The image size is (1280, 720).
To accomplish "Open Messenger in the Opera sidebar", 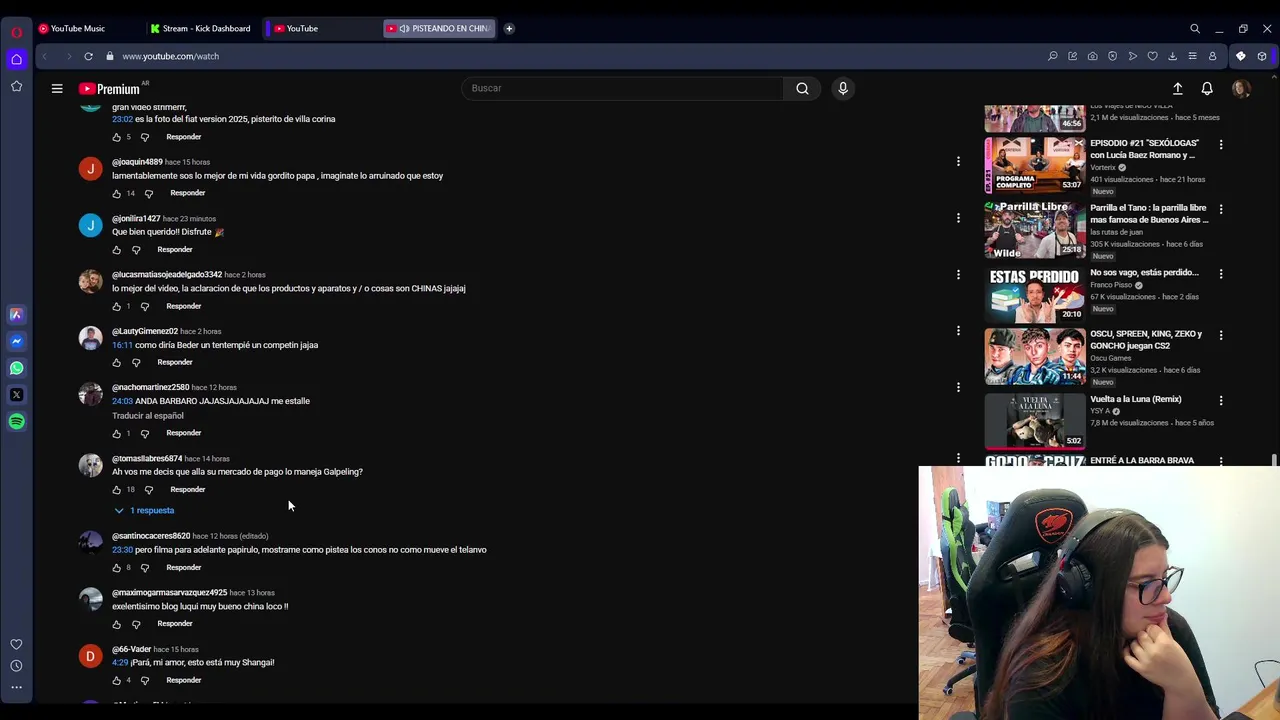I will click(16, 341).
